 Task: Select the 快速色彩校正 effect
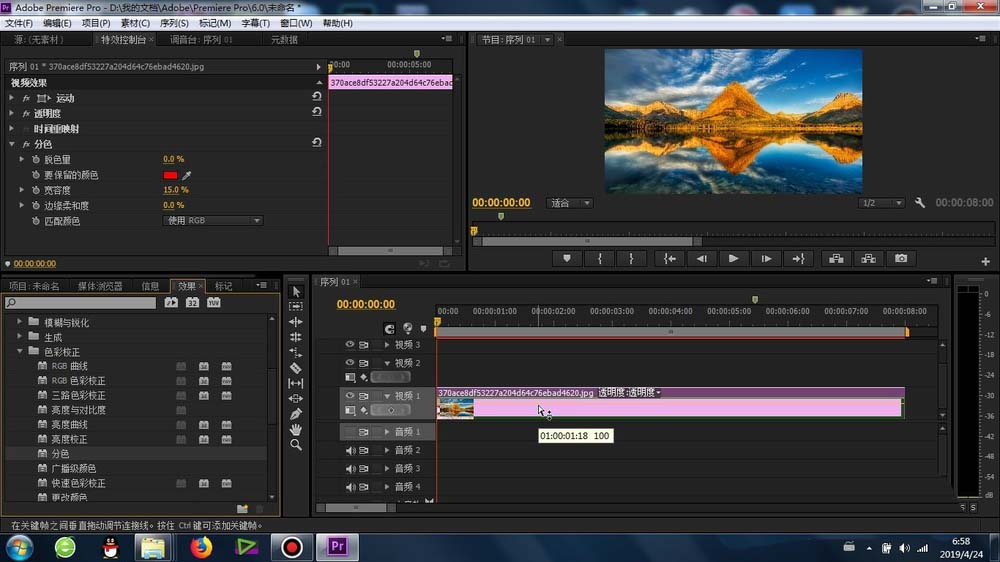pyautogui.click(x=79, y=484)
